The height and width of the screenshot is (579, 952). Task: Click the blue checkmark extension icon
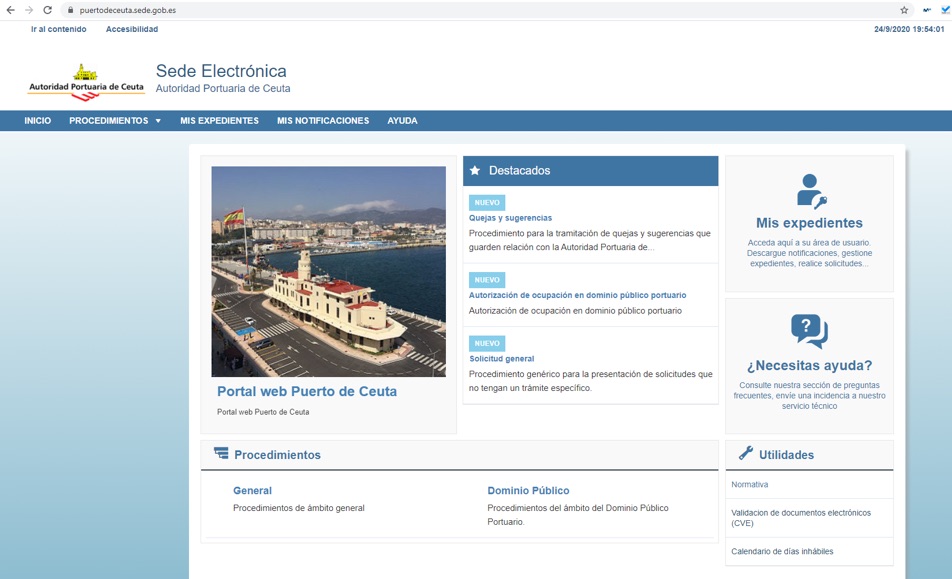tap(946, 10)
